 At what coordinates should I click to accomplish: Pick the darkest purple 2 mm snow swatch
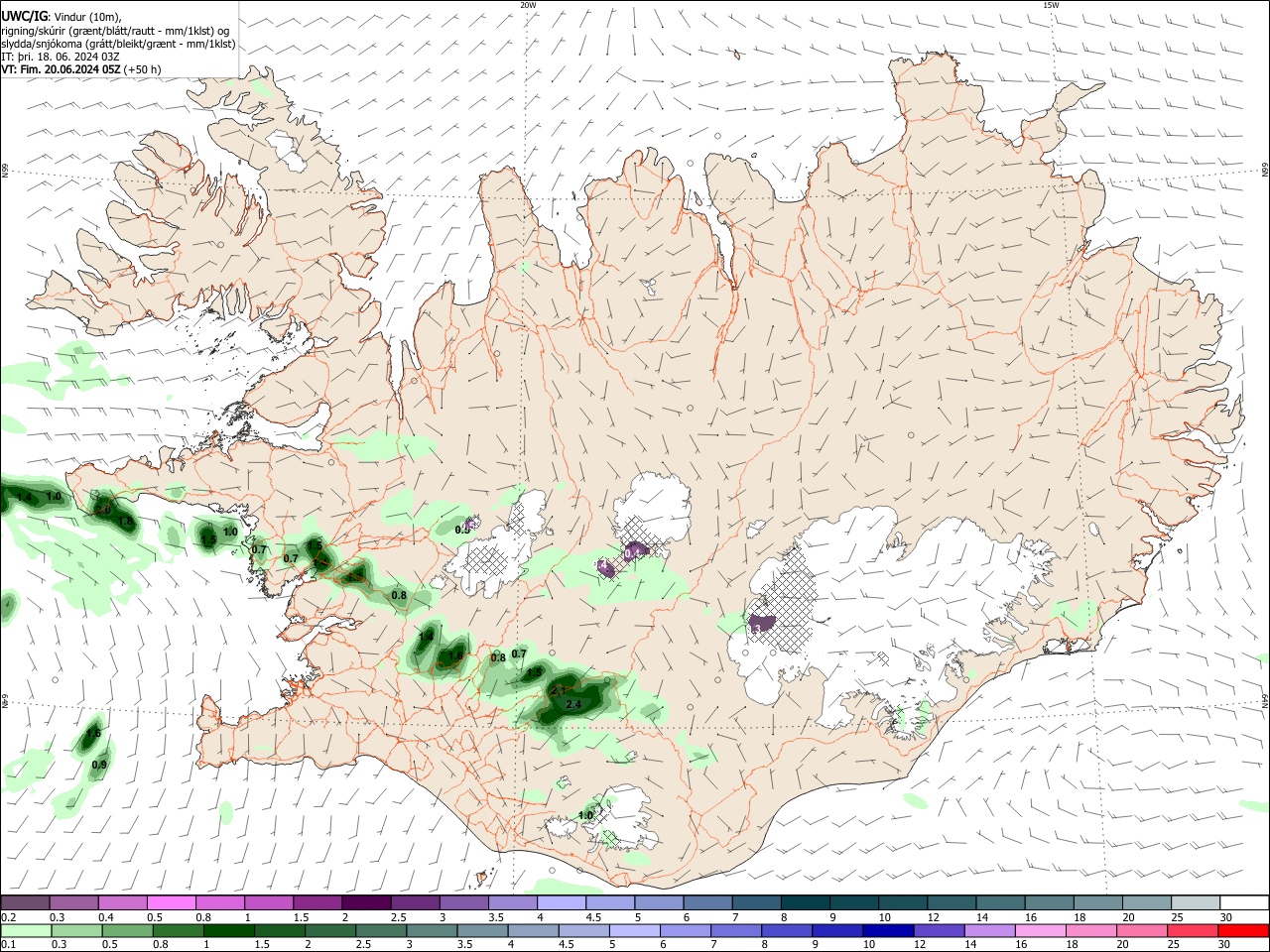coord(366,903)
